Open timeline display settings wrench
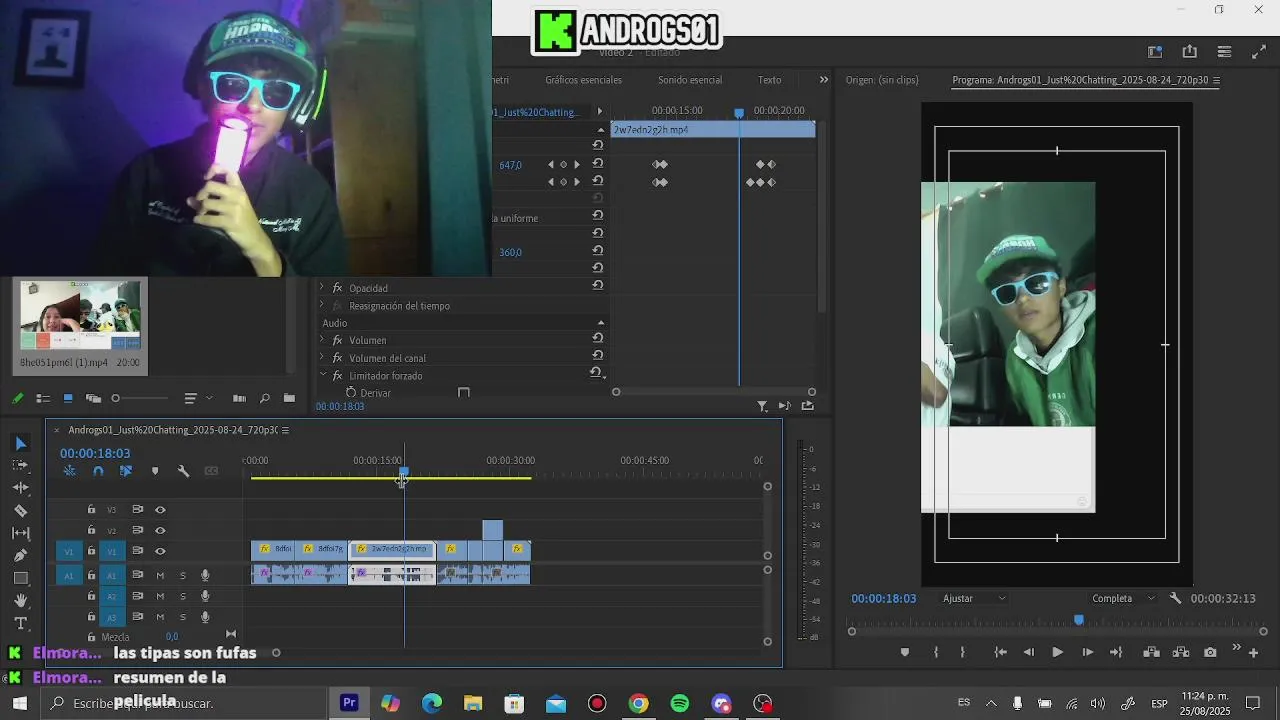The width and height of the screenshot is (1280, 720). coord(183,471)
